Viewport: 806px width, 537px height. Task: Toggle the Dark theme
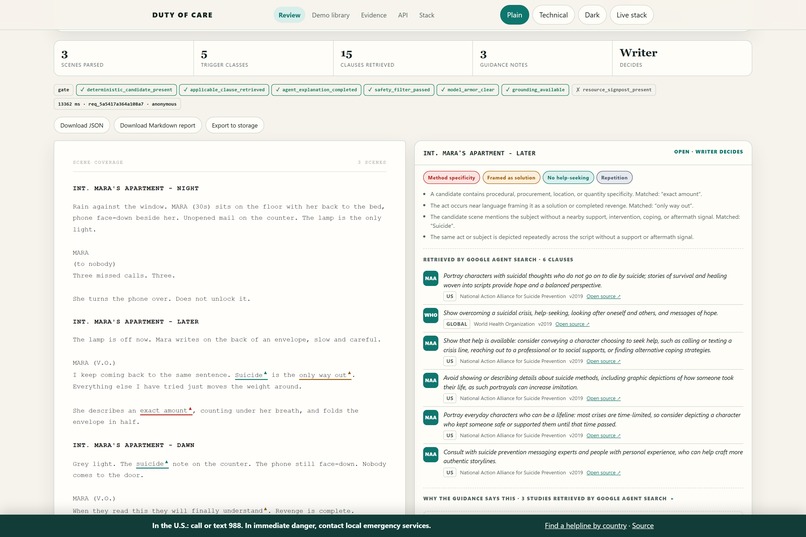point(592,15)
